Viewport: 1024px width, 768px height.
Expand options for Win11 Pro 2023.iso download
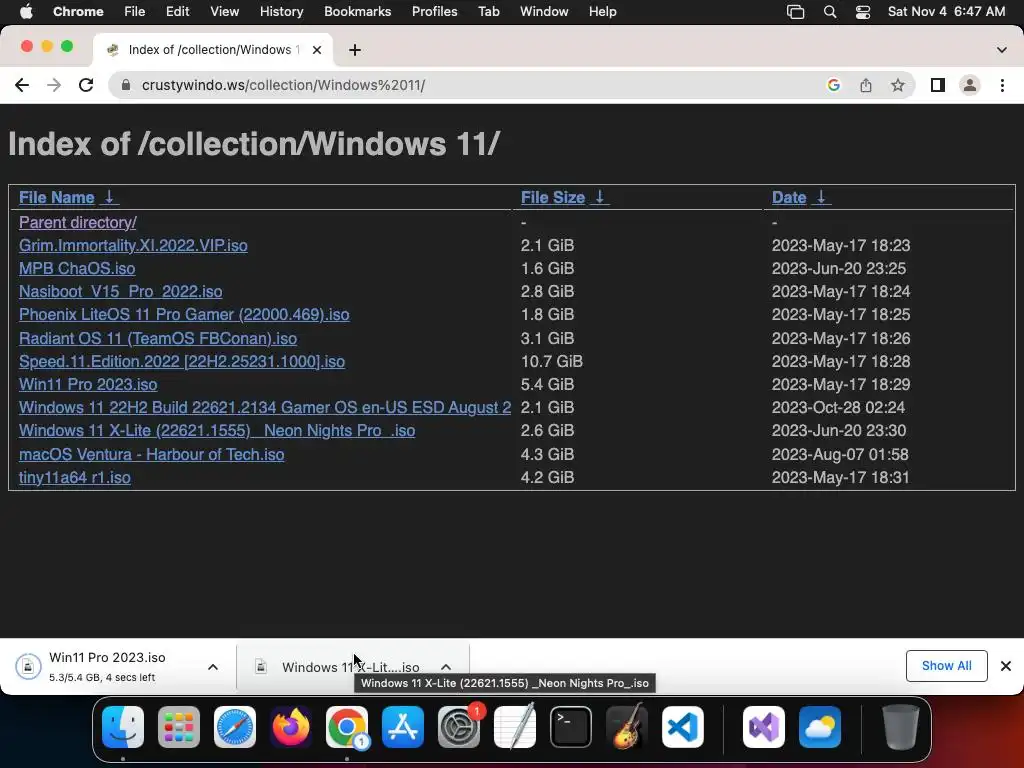click(x=213, y=667)
